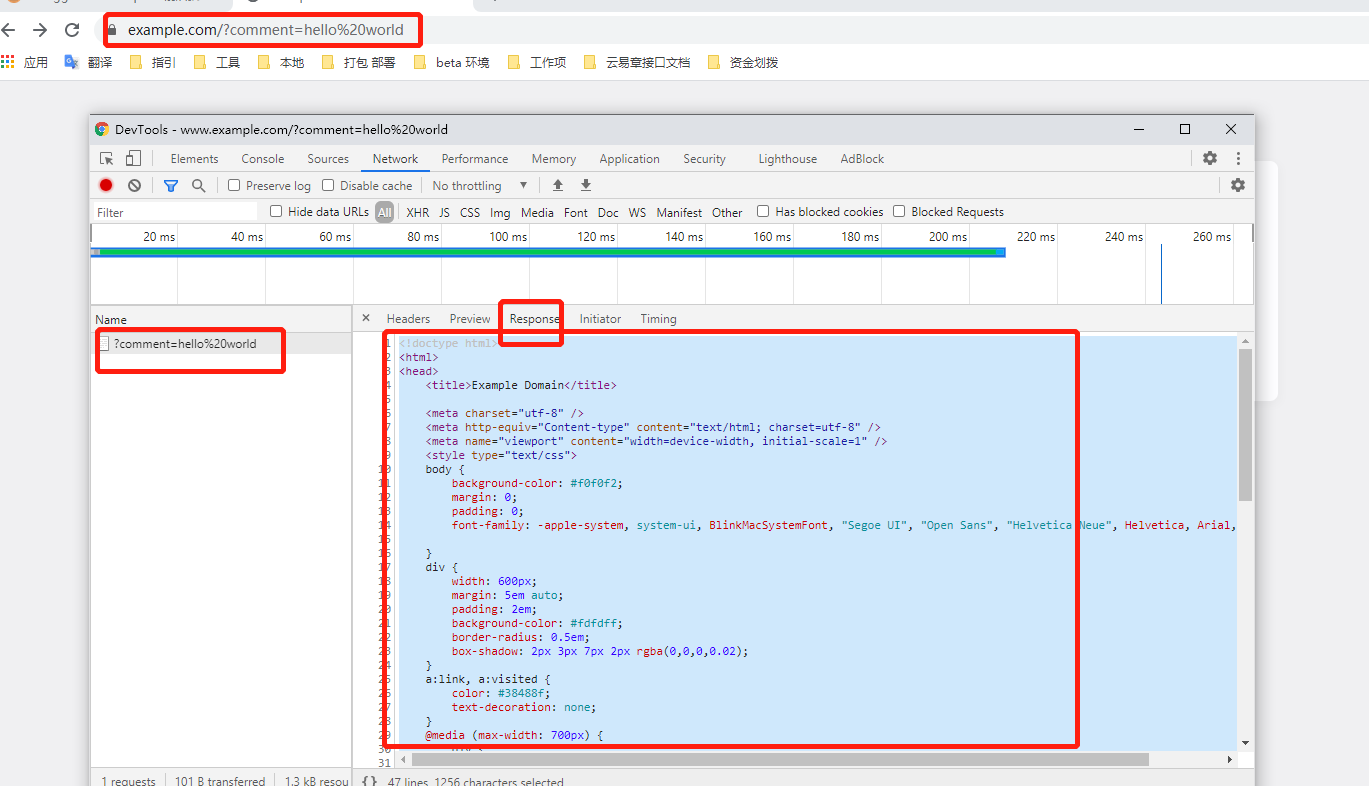This screenshot has width=1369, height=786.
Task: Filter requests by Doc
Action: click(x=608, y=212)
